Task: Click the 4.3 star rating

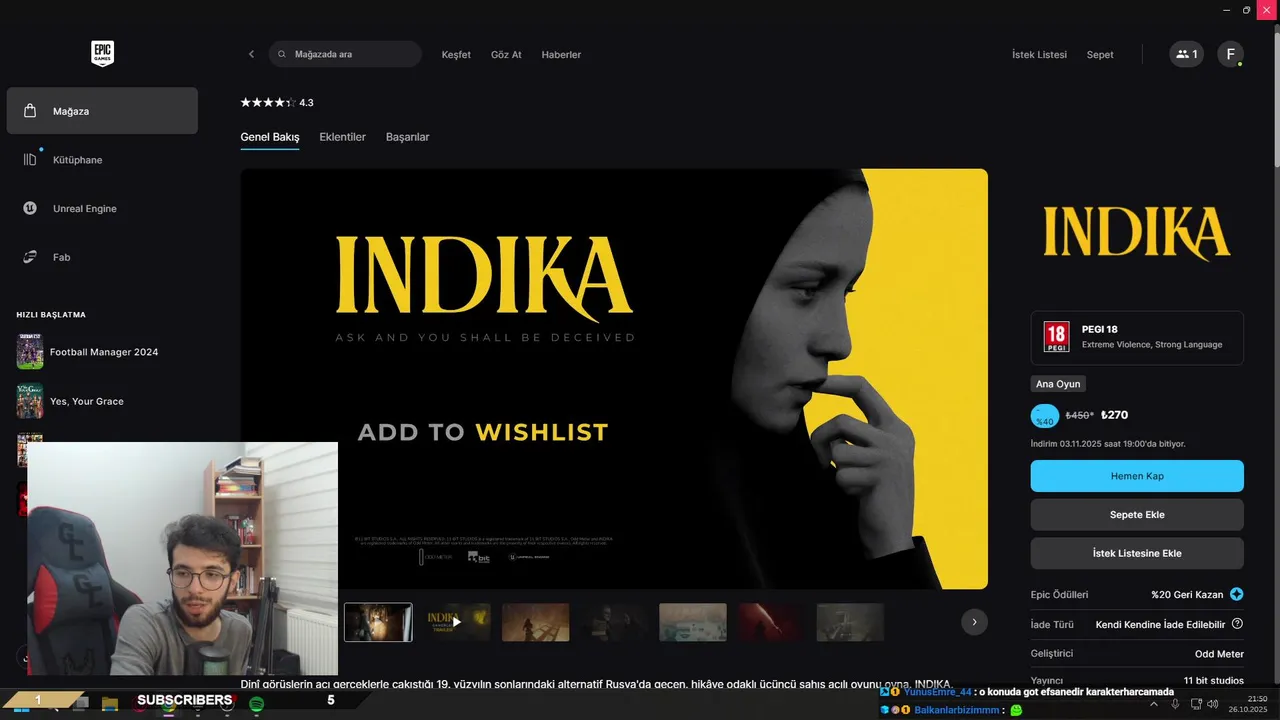Action: pos(277,103)
